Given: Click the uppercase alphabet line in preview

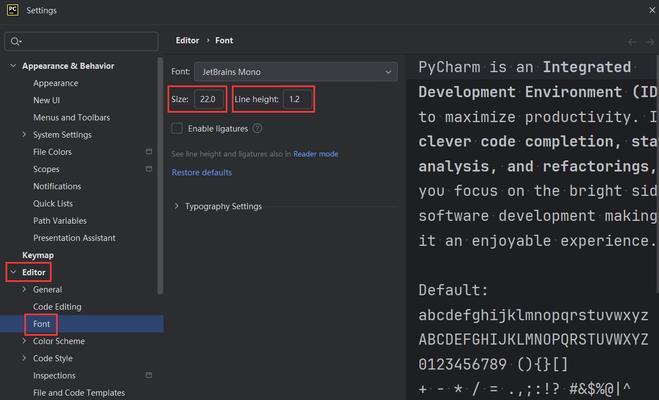Looking at the screenshot, I should coord(533,339).
